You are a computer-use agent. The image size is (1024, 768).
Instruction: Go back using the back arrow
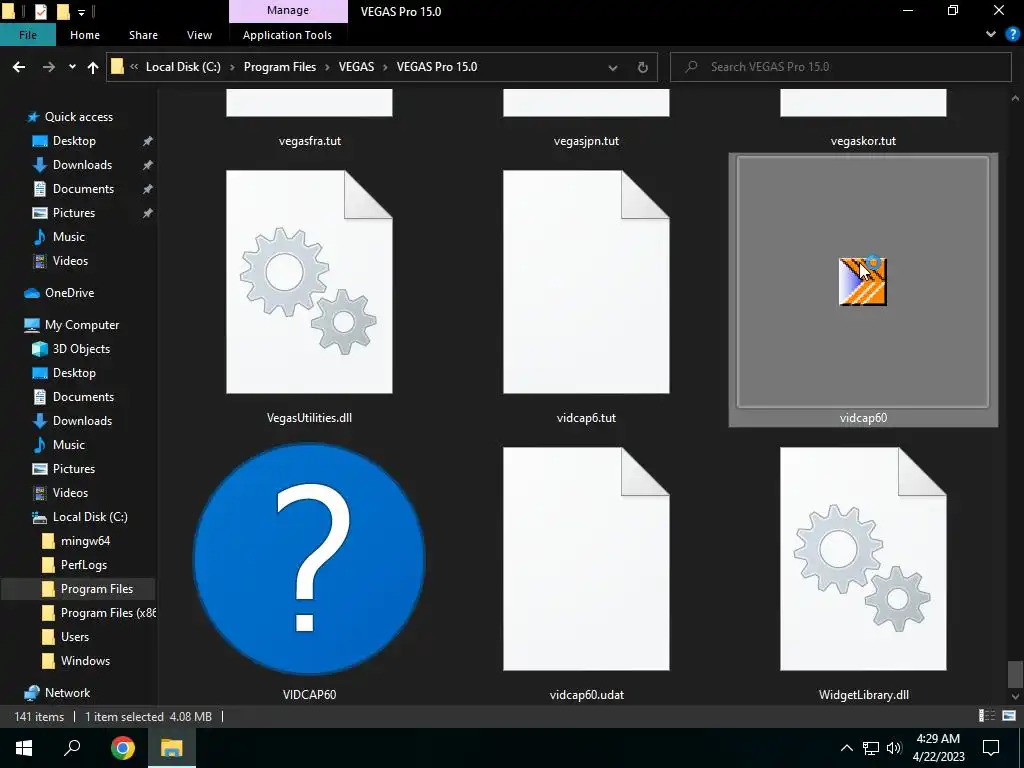[x=19, y=67]
